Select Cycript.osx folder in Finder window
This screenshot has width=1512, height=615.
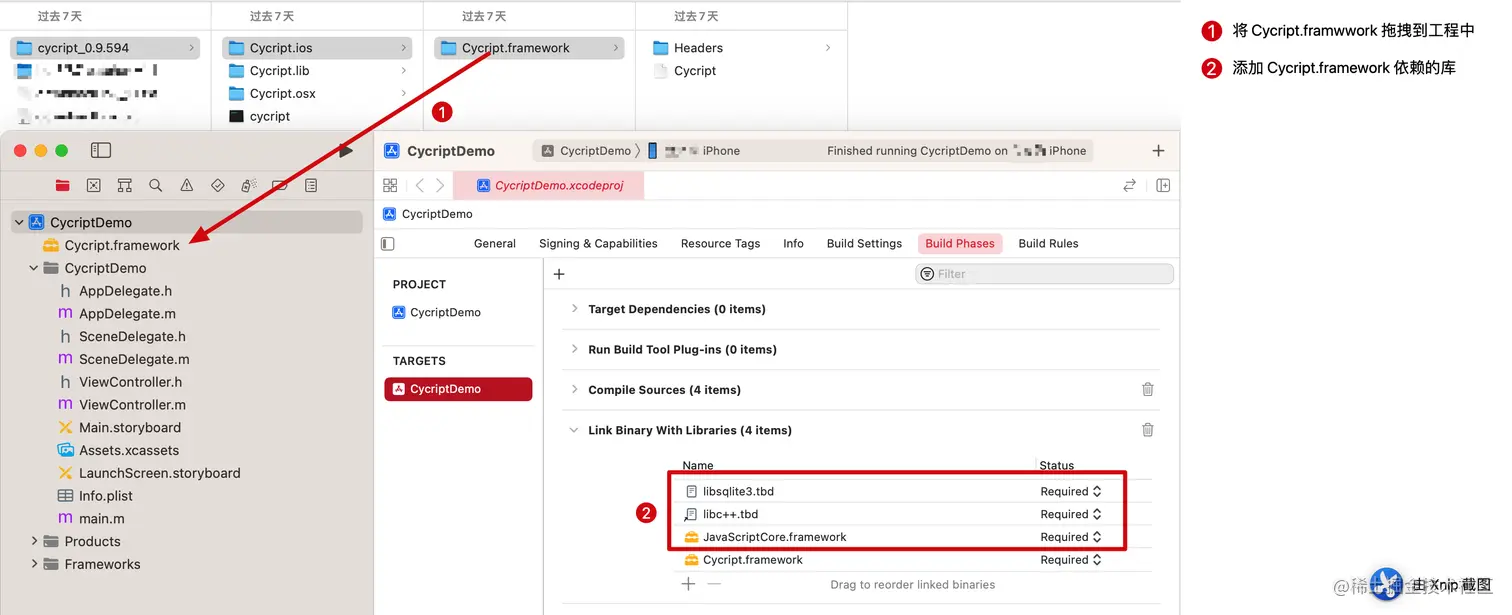coord(282,94)
